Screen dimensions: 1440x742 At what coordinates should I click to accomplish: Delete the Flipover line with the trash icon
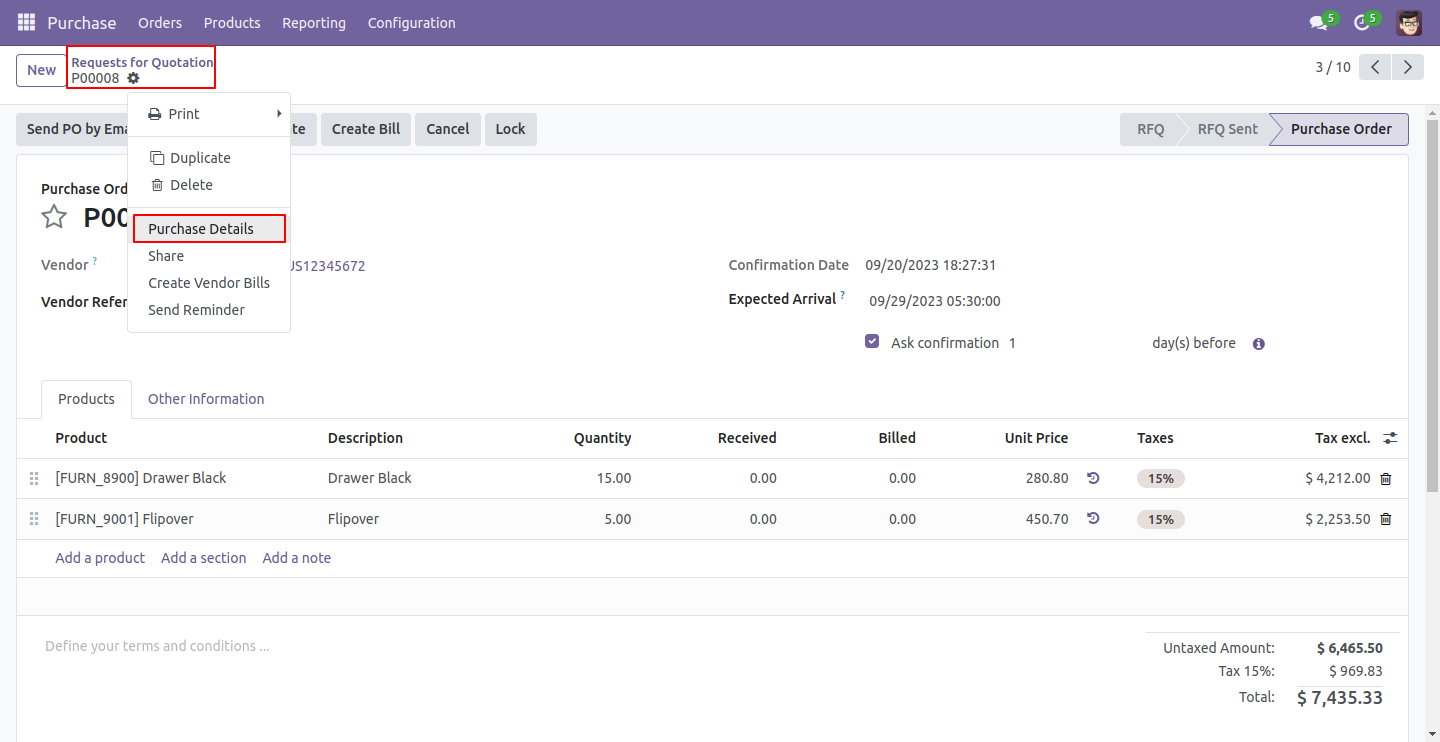[1385, 519]
